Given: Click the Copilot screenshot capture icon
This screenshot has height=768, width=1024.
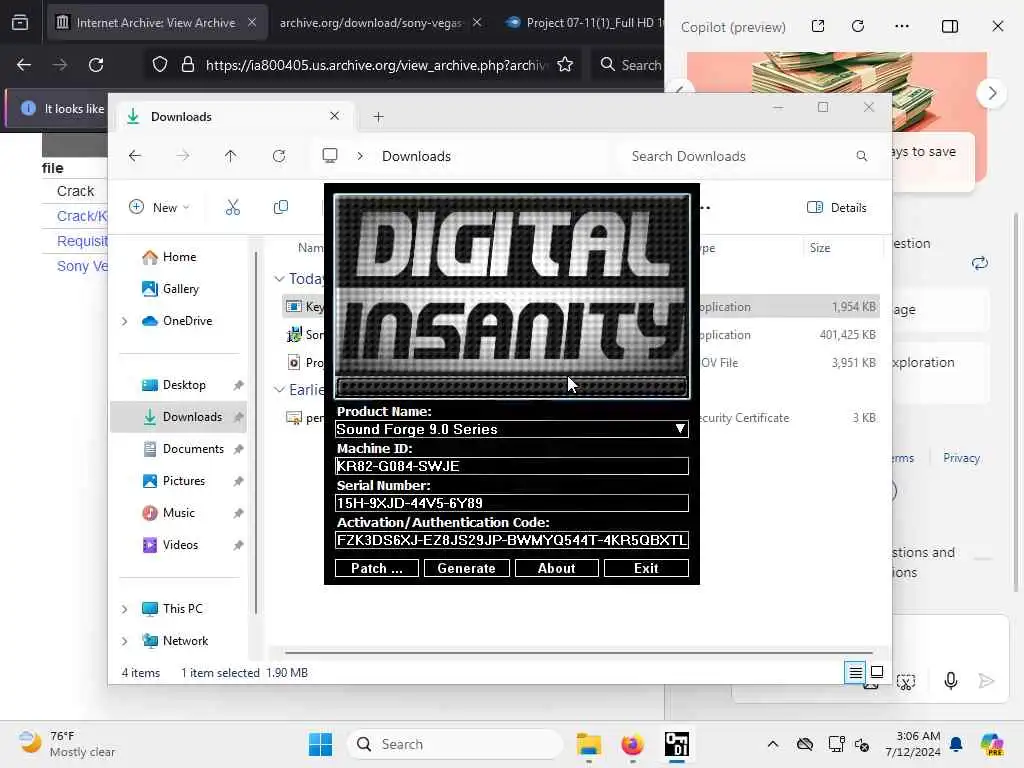Looking at the screenshot, I should (906, 682).
